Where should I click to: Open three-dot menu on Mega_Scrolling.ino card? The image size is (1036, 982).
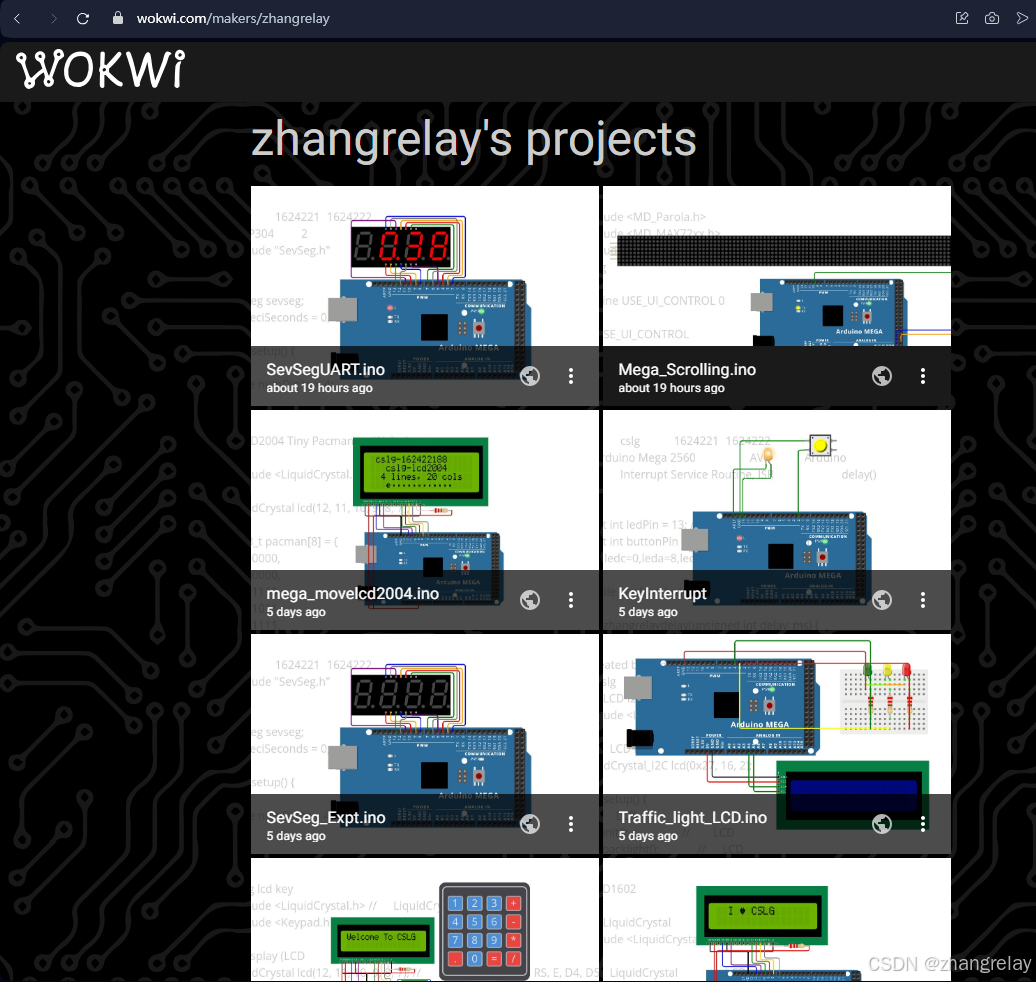coord(923,376)
